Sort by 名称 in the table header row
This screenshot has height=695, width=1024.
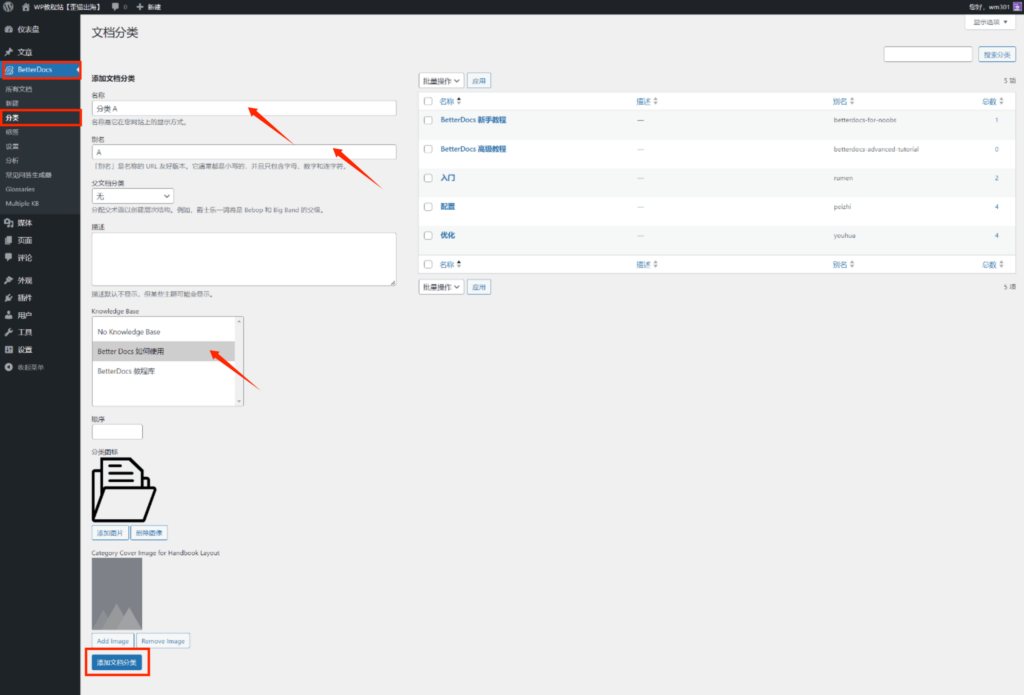click(x=450, y=101)
